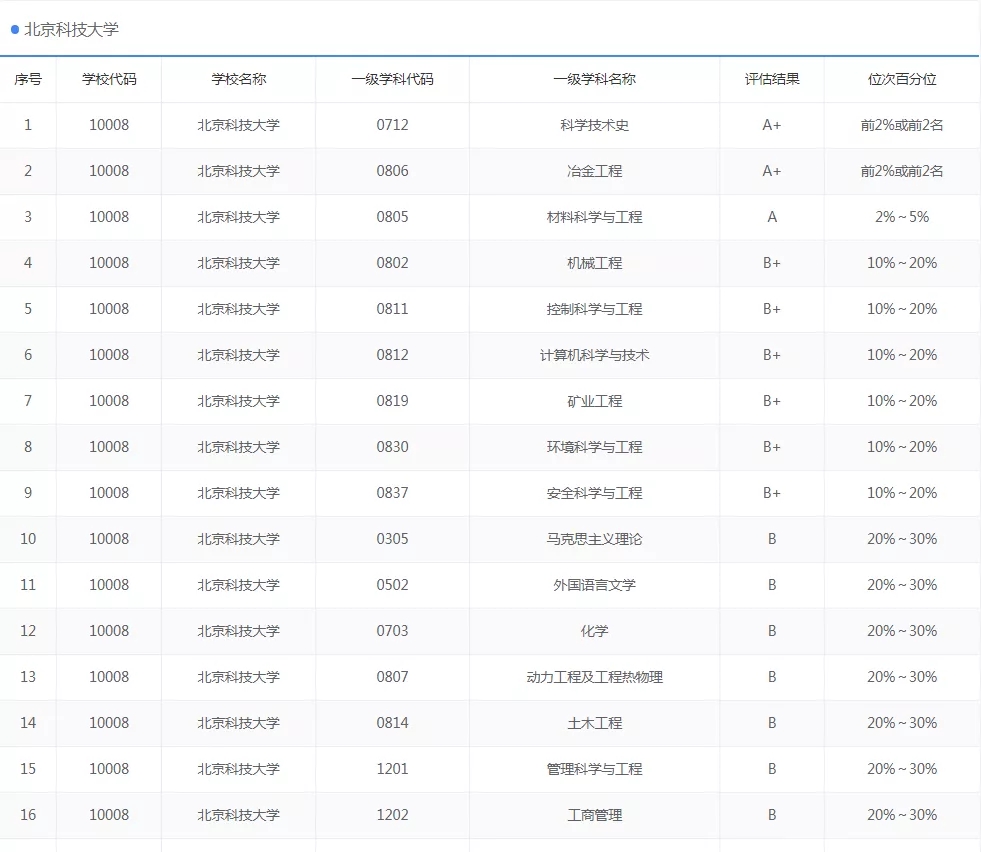
Task: Click the B+ result for 矿业工程
Action: pyautogui.click(x=772, y=401)
